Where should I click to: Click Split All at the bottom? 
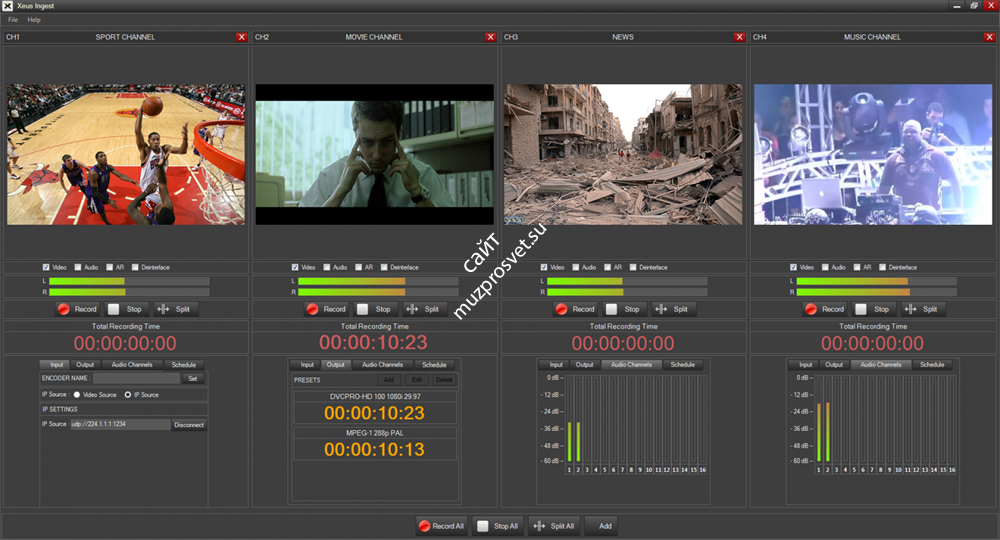(x=554, y=526)
